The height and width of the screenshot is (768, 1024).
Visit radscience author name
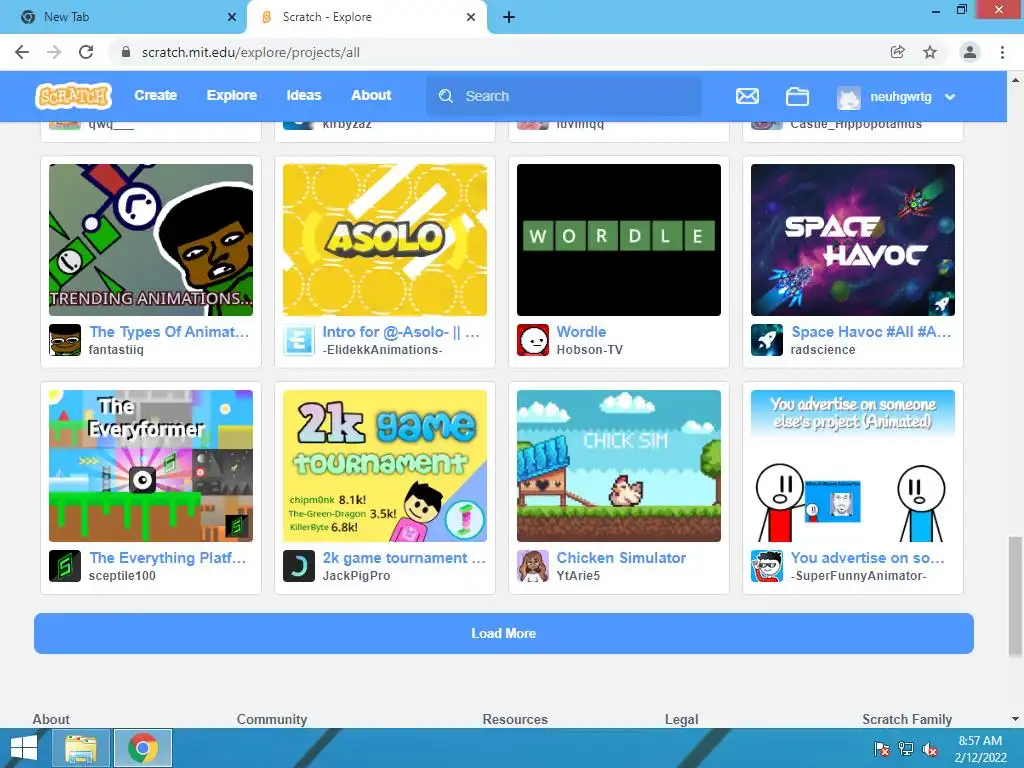823,350
